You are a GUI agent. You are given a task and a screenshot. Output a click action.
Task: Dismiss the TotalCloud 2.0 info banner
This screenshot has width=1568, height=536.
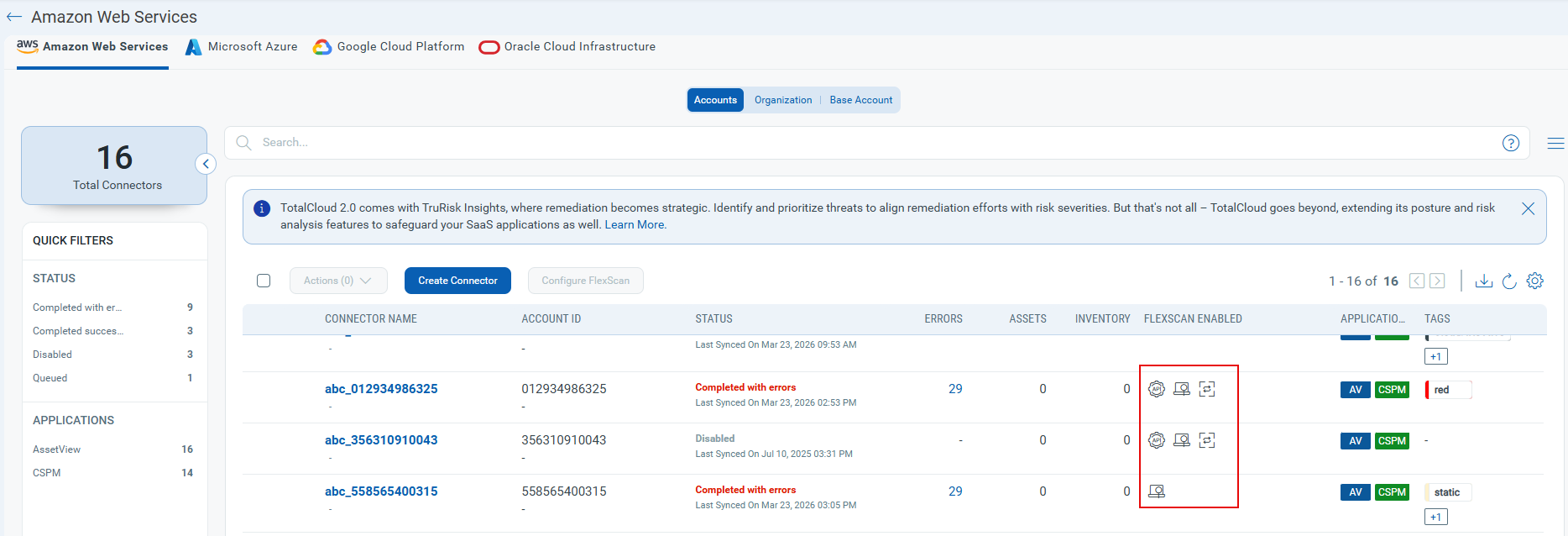tap(1528, 208)
